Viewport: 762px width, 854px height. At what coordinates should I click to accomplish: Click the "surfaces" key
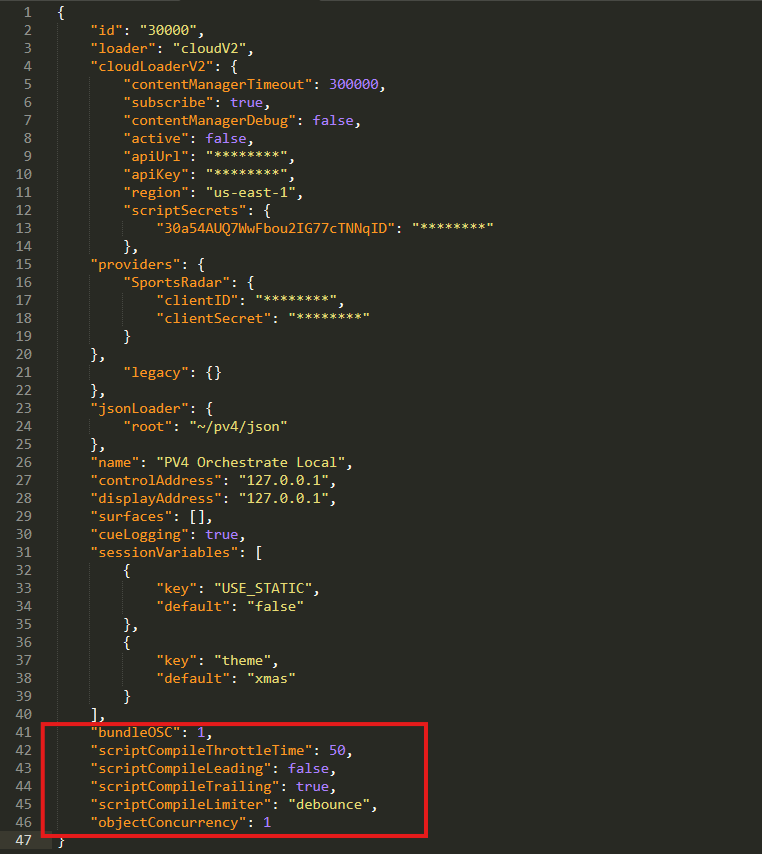click(131, 517)
